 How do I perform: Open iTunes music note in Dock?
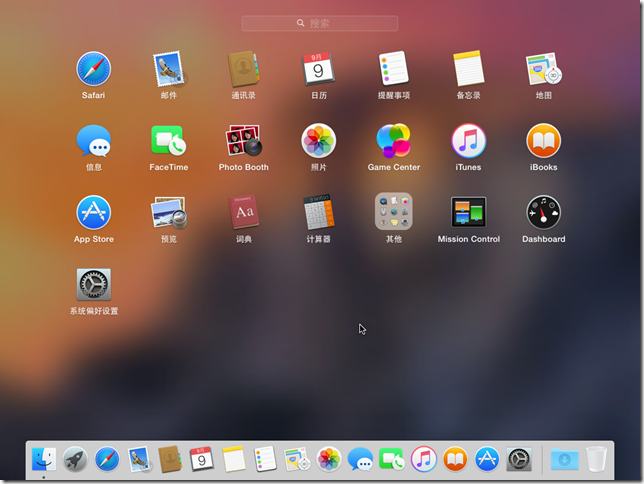coord(423,459)
